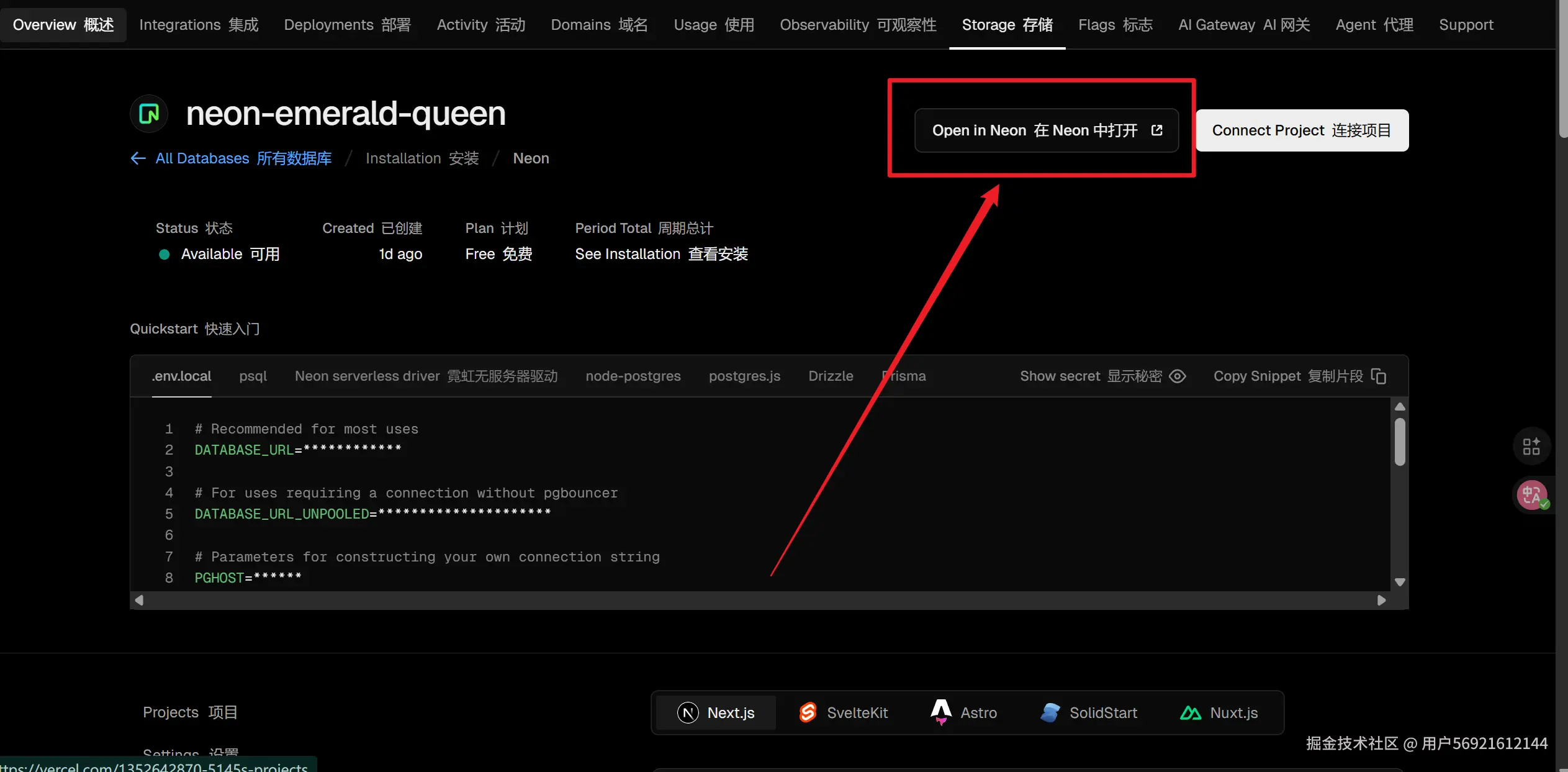Click the Copy Snippet clipboard icon
1568x772 pixels.
pos(1378,376)
